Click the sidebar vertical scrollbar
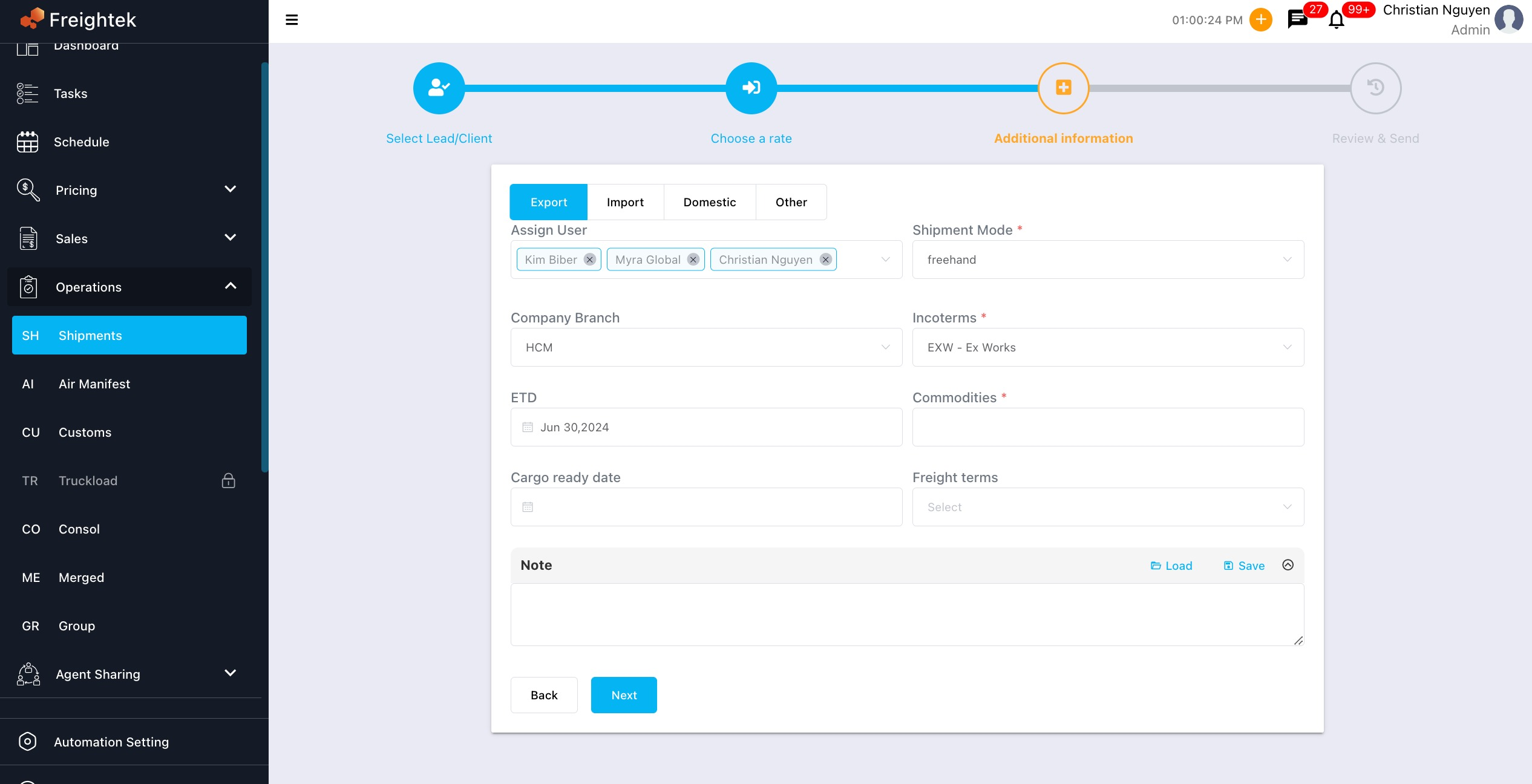Screen dimensions: 1532x784 pyautogui.click(x=264, y=266)
